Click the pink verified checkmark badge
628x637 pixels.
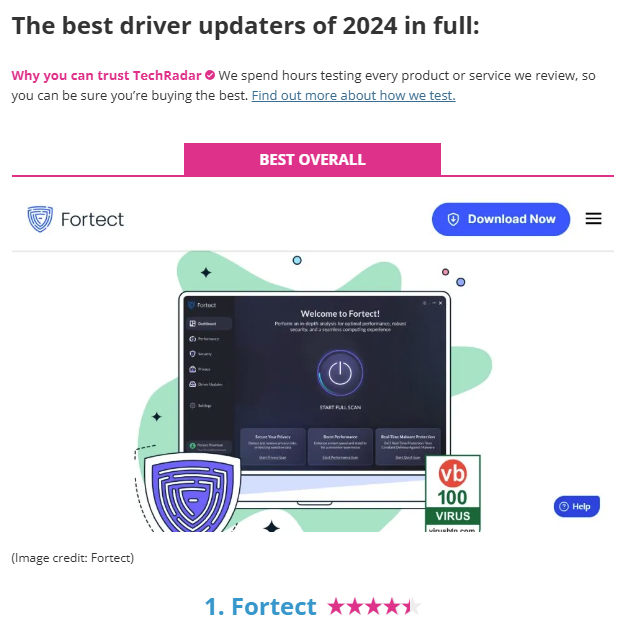pos(210,75)
